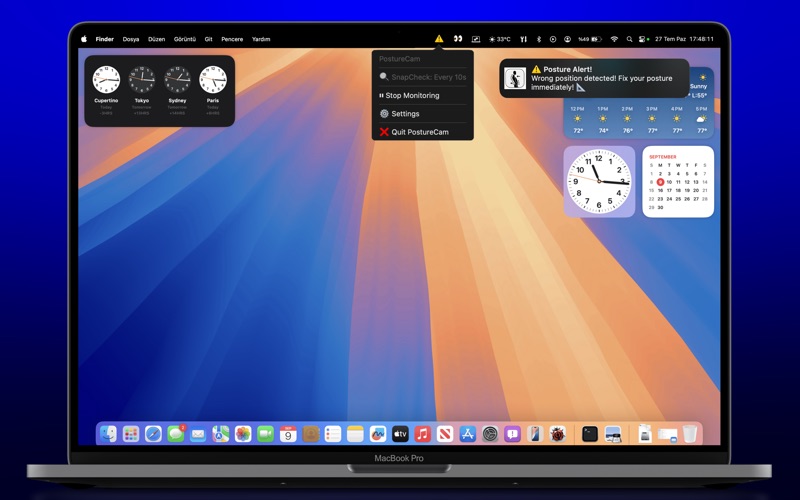Open App Store from the dock
The height and width of the screenshot is (500, 800).
click(x=467, y=434)
